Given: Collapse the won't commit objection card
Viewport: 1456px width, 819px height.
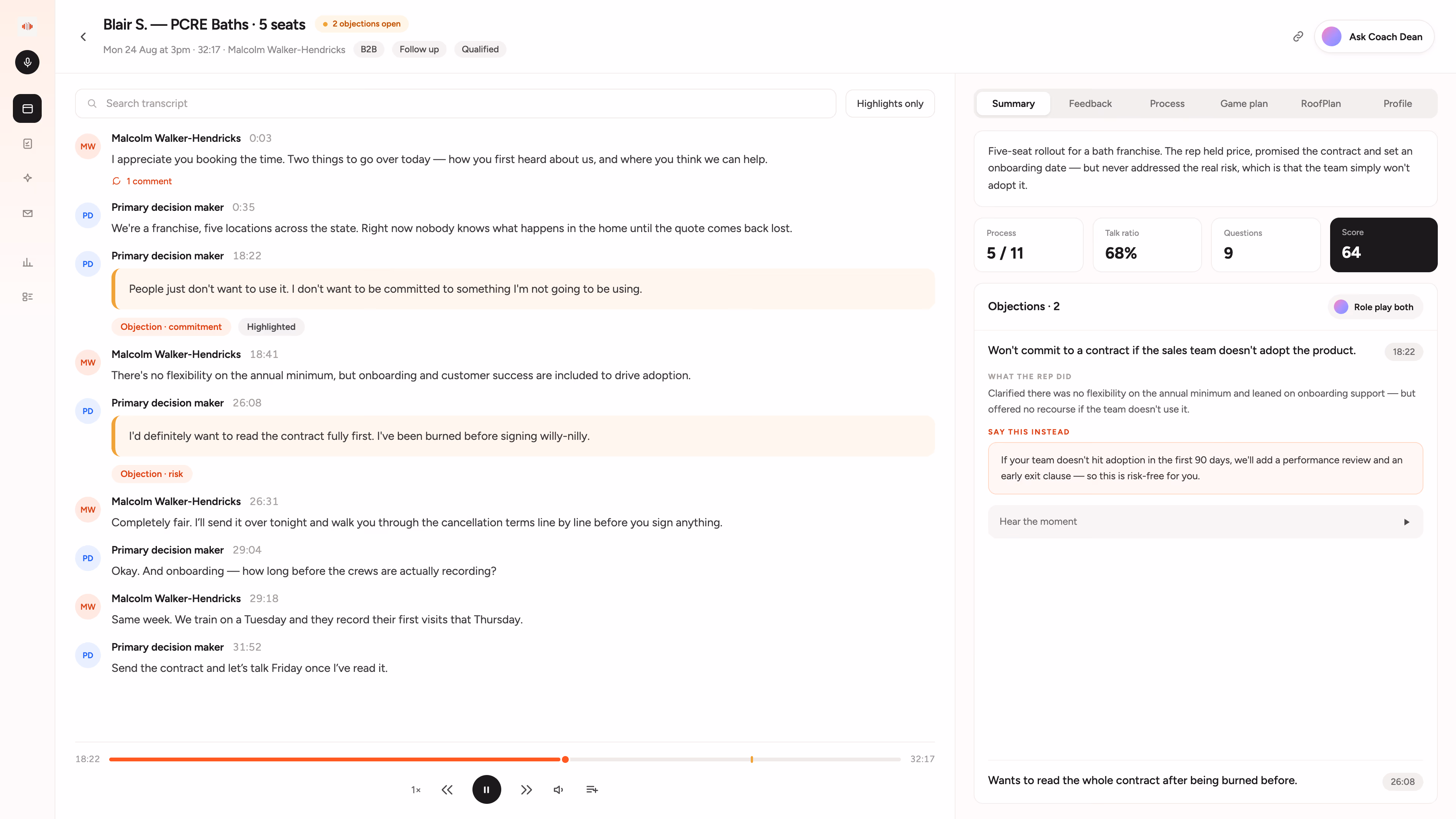Looking at the screenshot, I should point(1172,350).
